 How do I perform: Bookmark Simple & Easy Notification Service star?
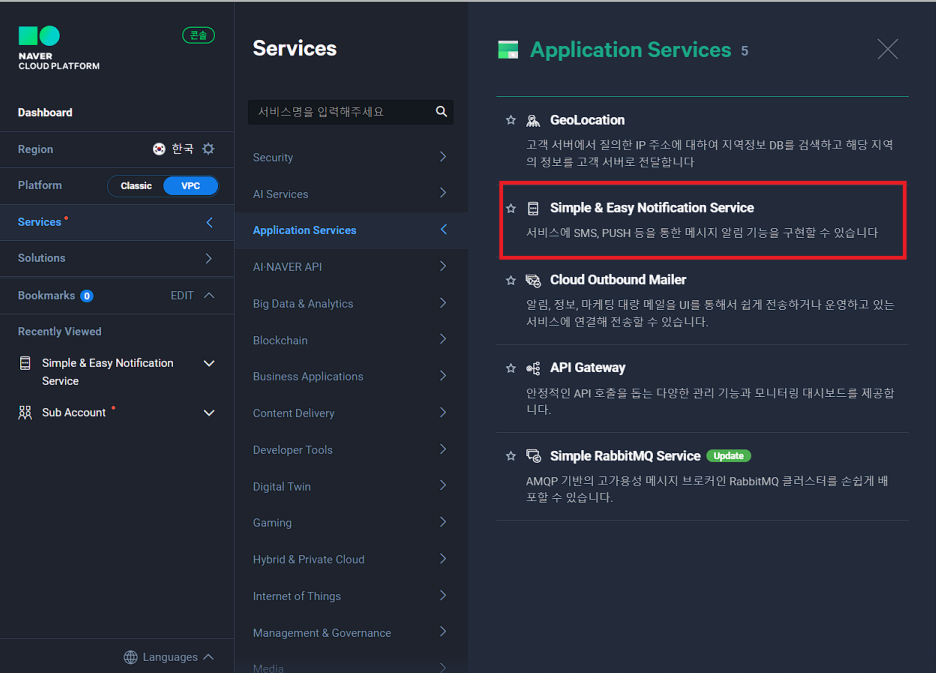(510, 208)
